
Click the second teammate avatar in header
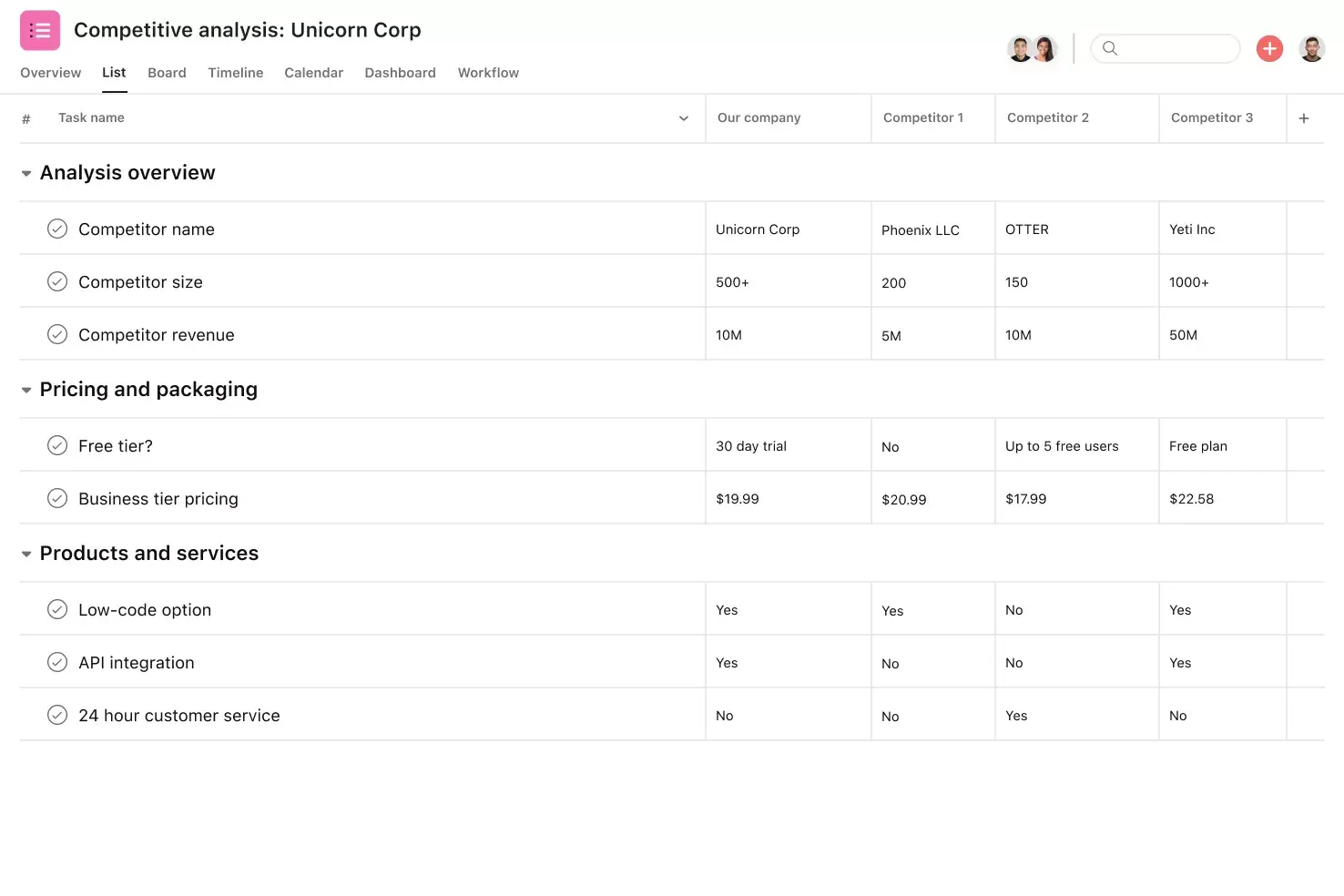1045,48
